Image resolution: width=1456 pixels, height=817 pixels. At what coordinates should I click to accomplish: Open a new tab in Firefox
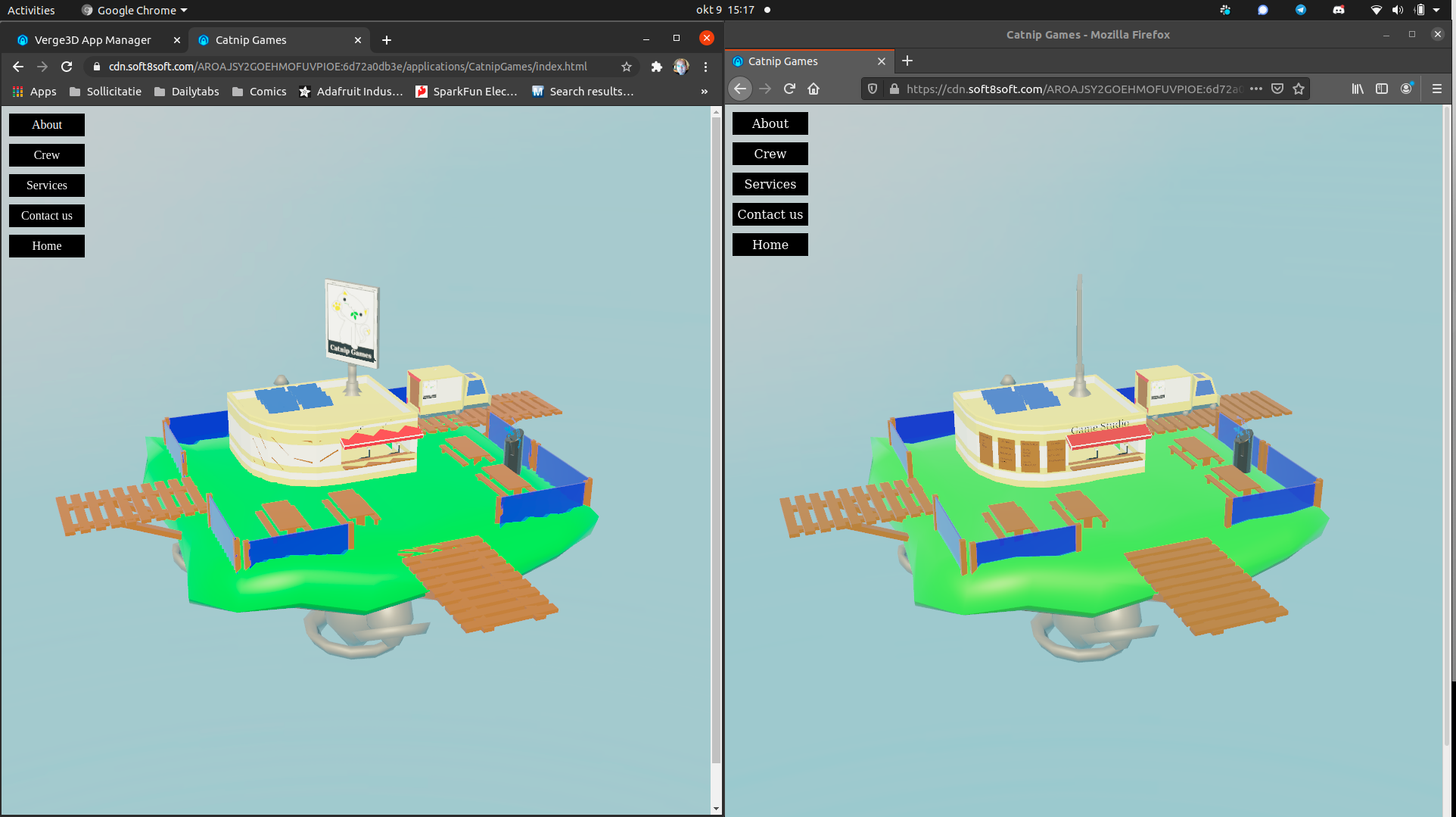(x=907, y=61)
